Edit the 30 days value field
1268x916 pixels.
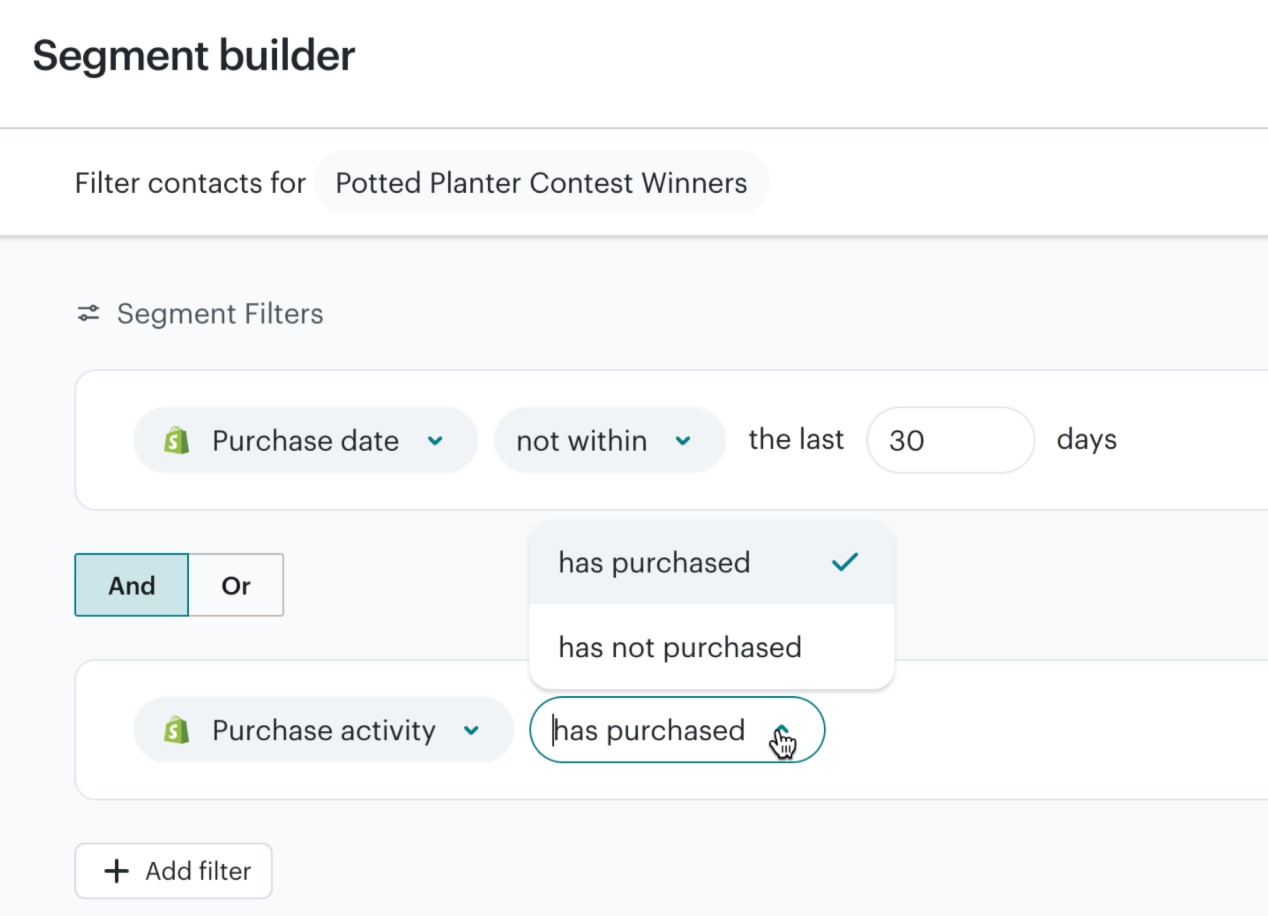pos(949,440)
